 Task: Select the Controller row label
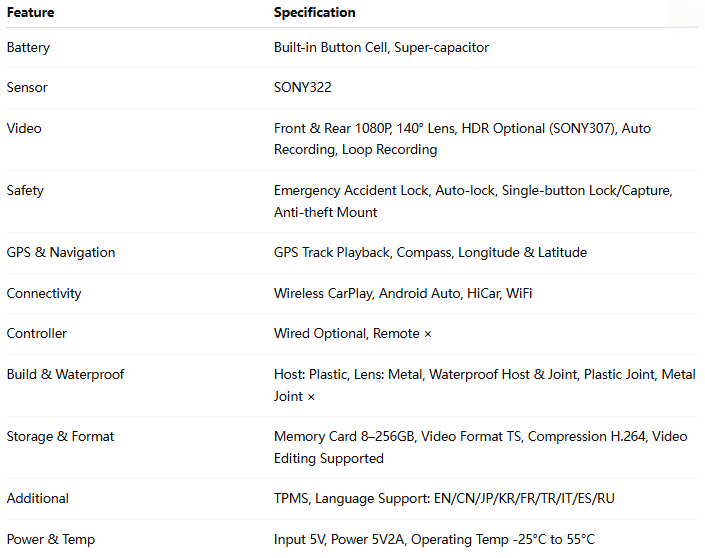(37, 334)
